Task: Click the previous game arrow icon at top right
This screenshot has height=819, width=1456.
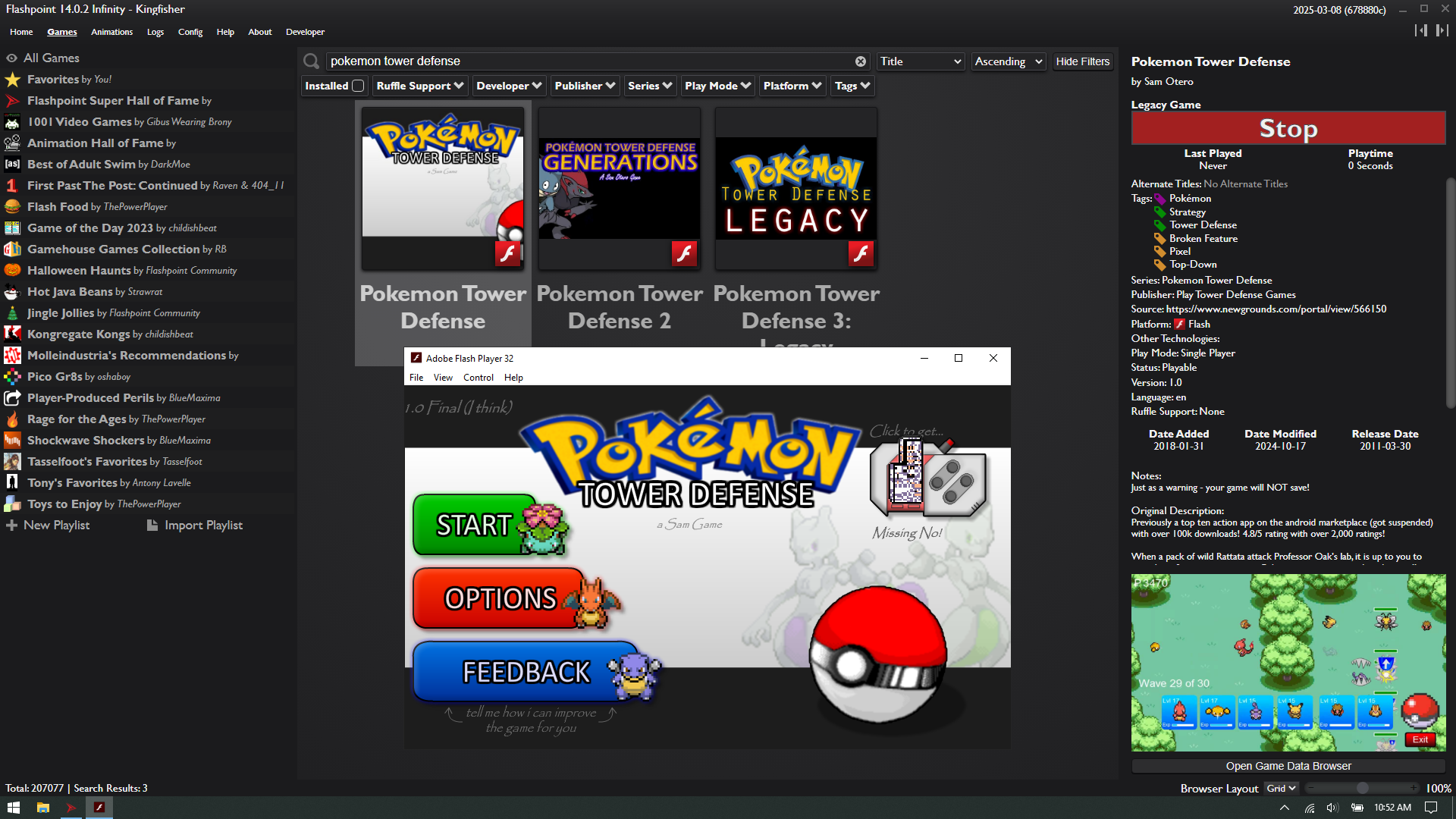Action: [x=1420, y=30]
